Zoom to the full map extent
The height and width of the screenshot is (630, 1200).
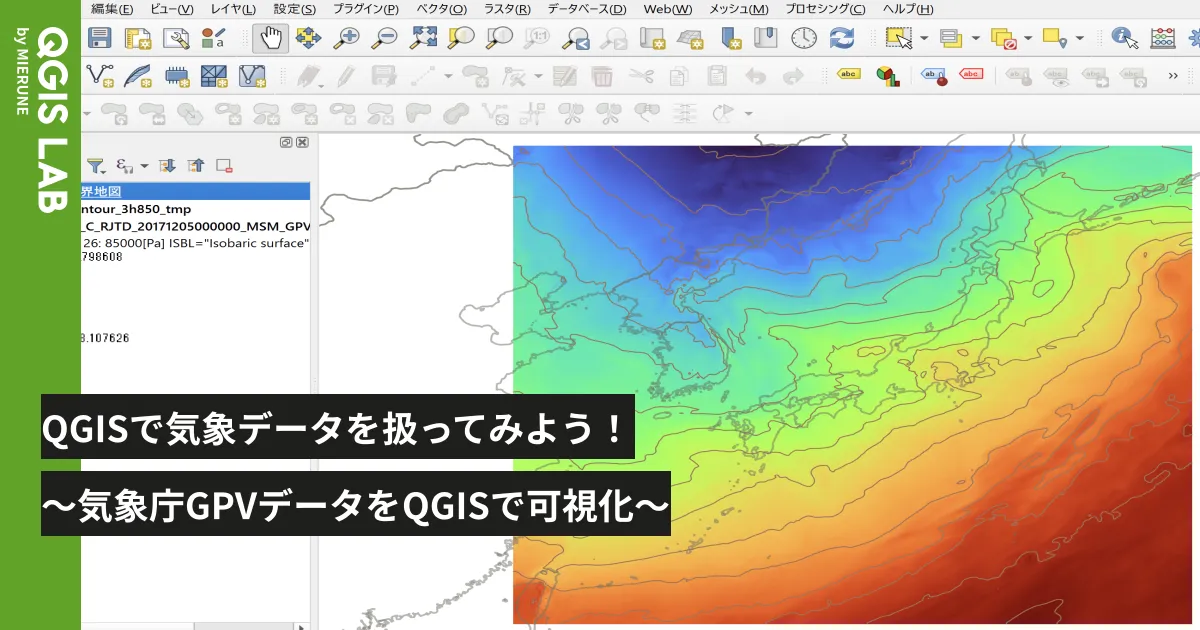coord(424,37)
